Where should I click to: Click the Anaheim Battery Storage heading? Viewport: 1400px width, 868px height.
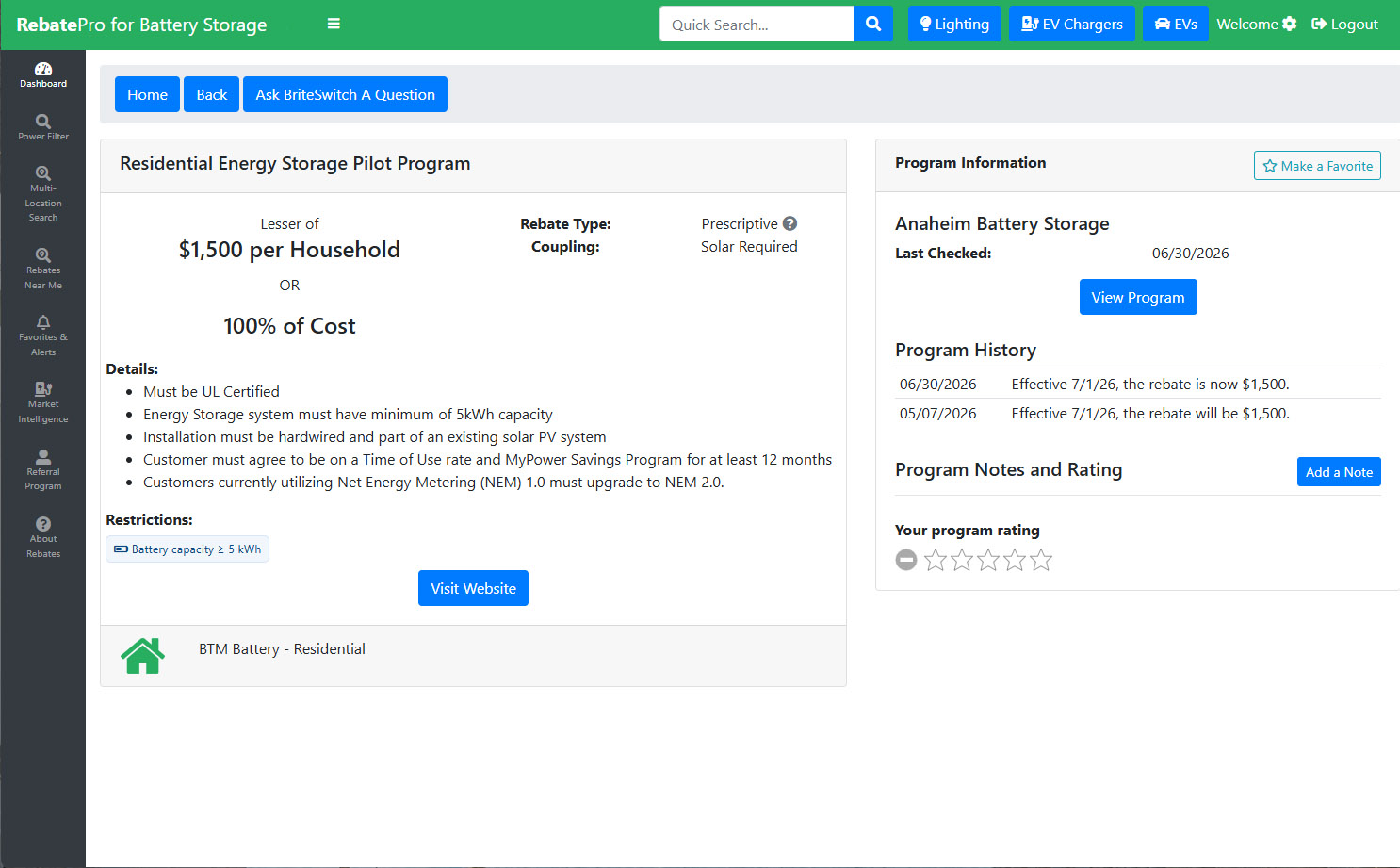pyautogui.click(x=1001, y=223)
